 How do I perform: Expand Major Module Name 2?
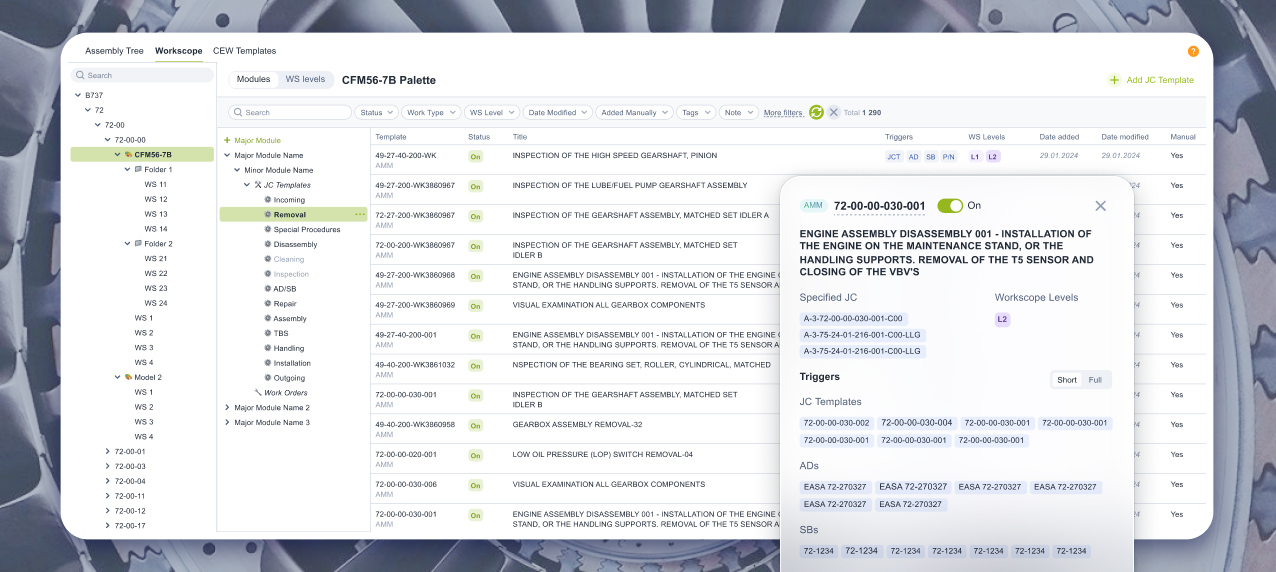click(227, 408)
